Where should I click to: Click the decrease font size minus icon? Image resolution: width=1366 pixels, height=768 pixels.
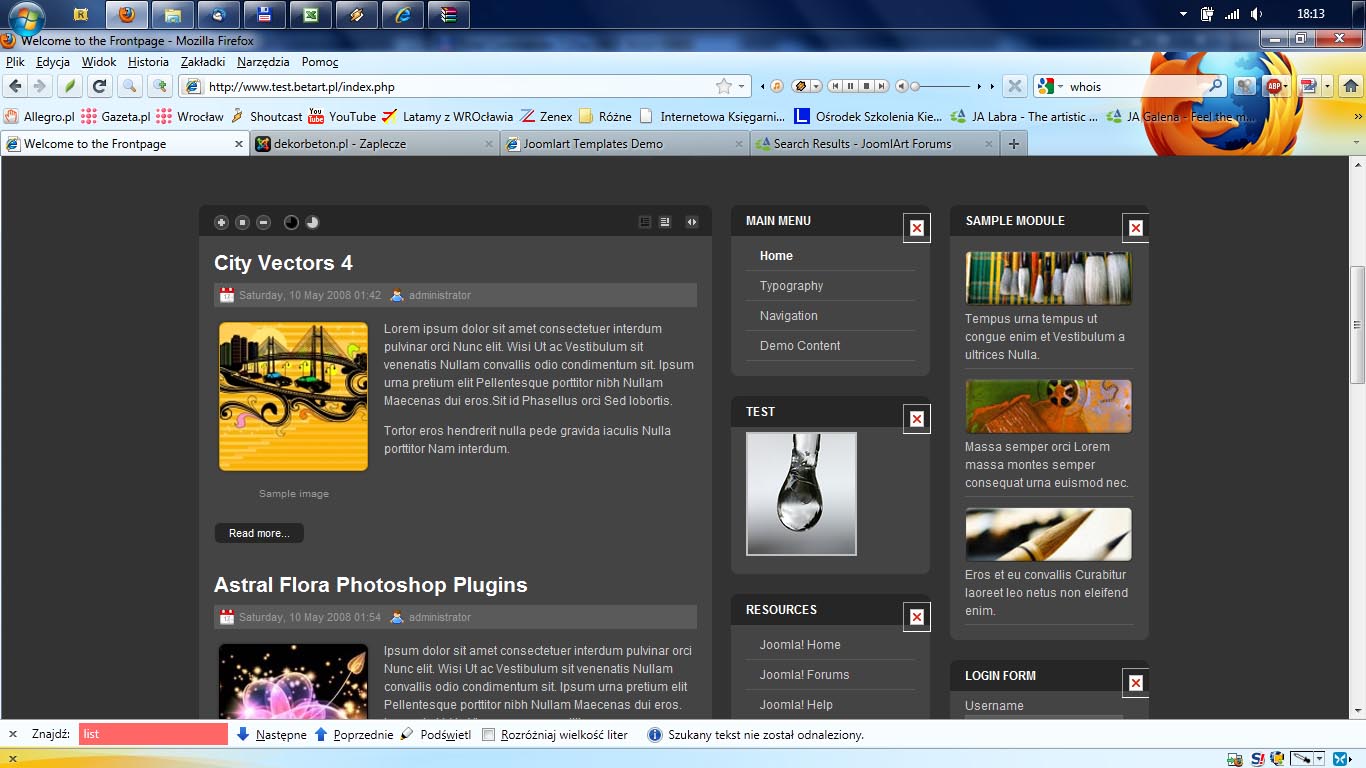(263, 222)
